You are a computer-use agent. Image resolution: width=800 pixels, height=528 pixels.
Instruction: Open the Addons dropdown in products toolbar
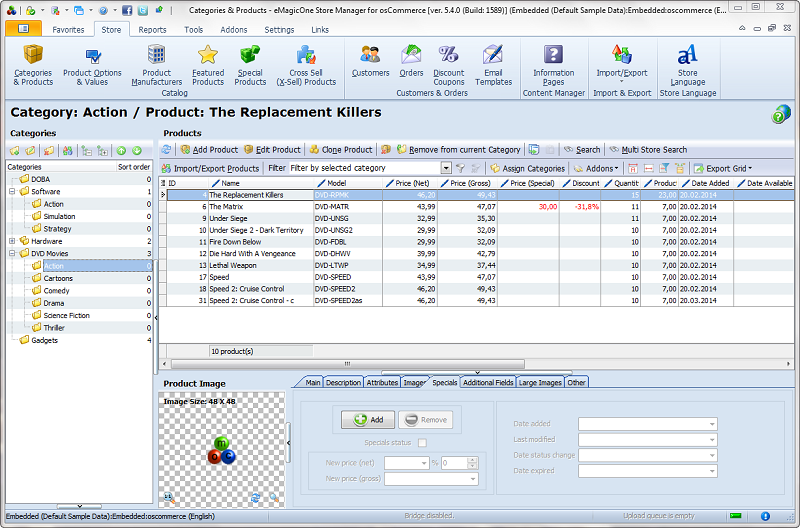click(595, 168)
